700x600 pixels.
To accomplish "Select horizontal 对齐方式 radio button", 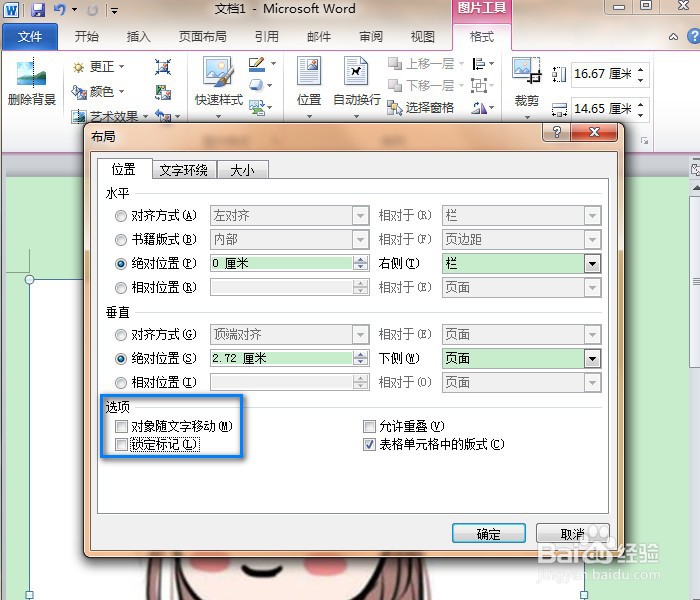I will 121,216.
